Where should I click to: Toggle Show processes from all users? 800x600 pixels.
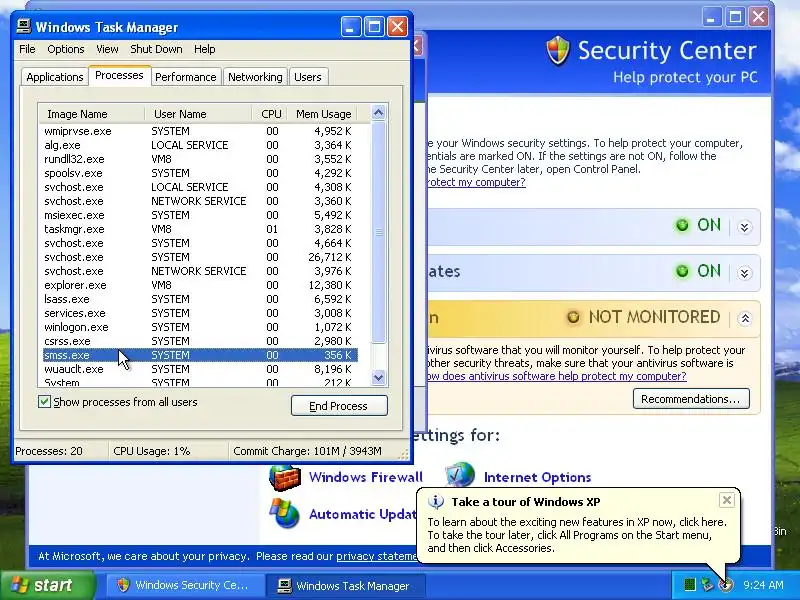pos(44,402)
